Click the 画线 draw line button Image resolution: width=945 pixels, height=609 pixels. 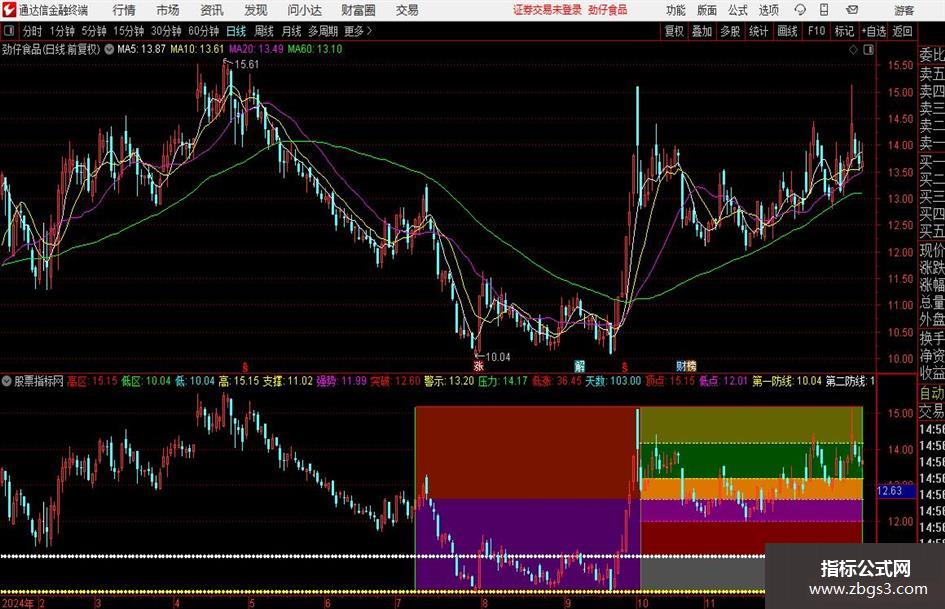tap(788, 31)
